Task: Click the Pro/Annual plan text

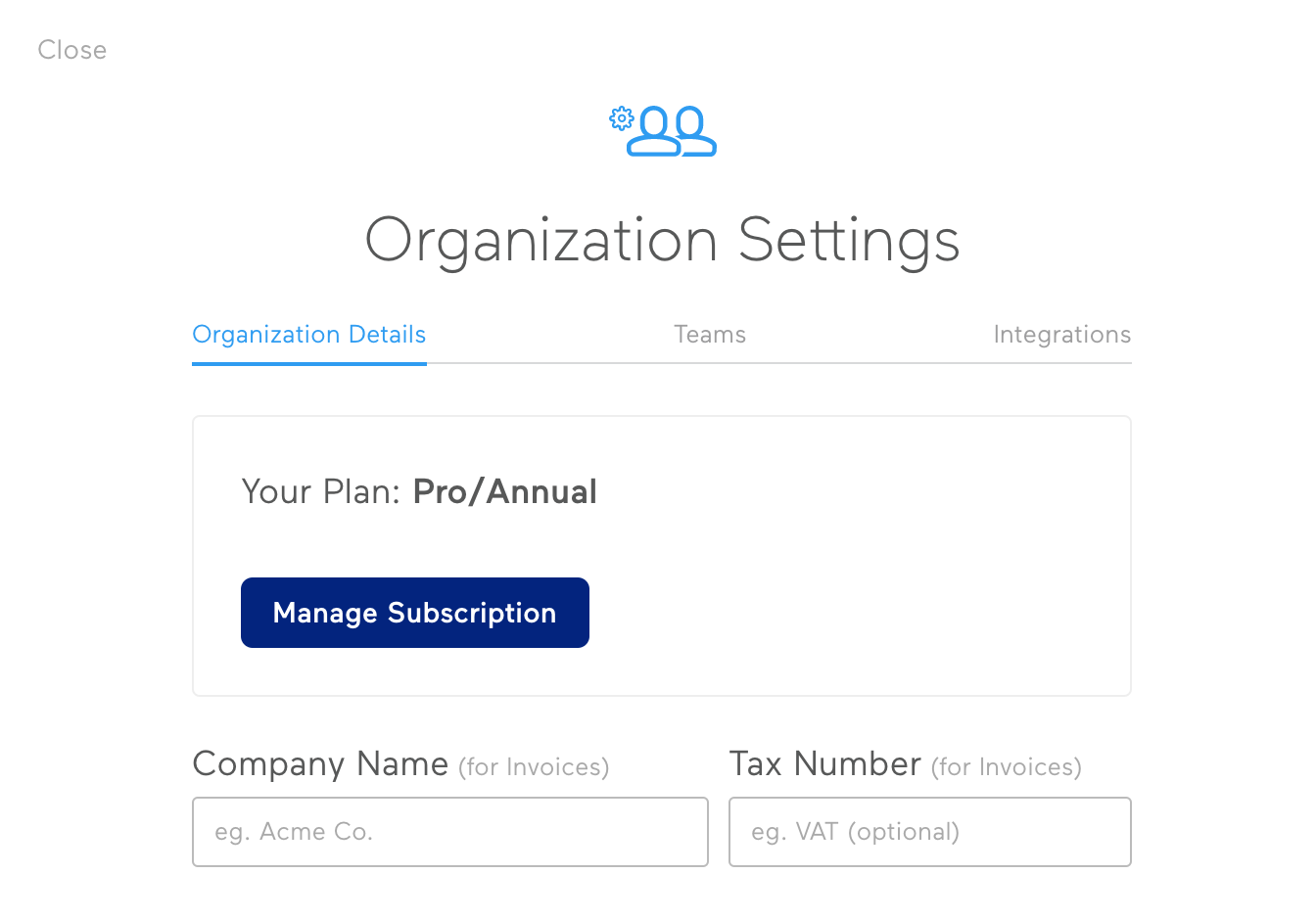Action: click(x=505, y=491)
